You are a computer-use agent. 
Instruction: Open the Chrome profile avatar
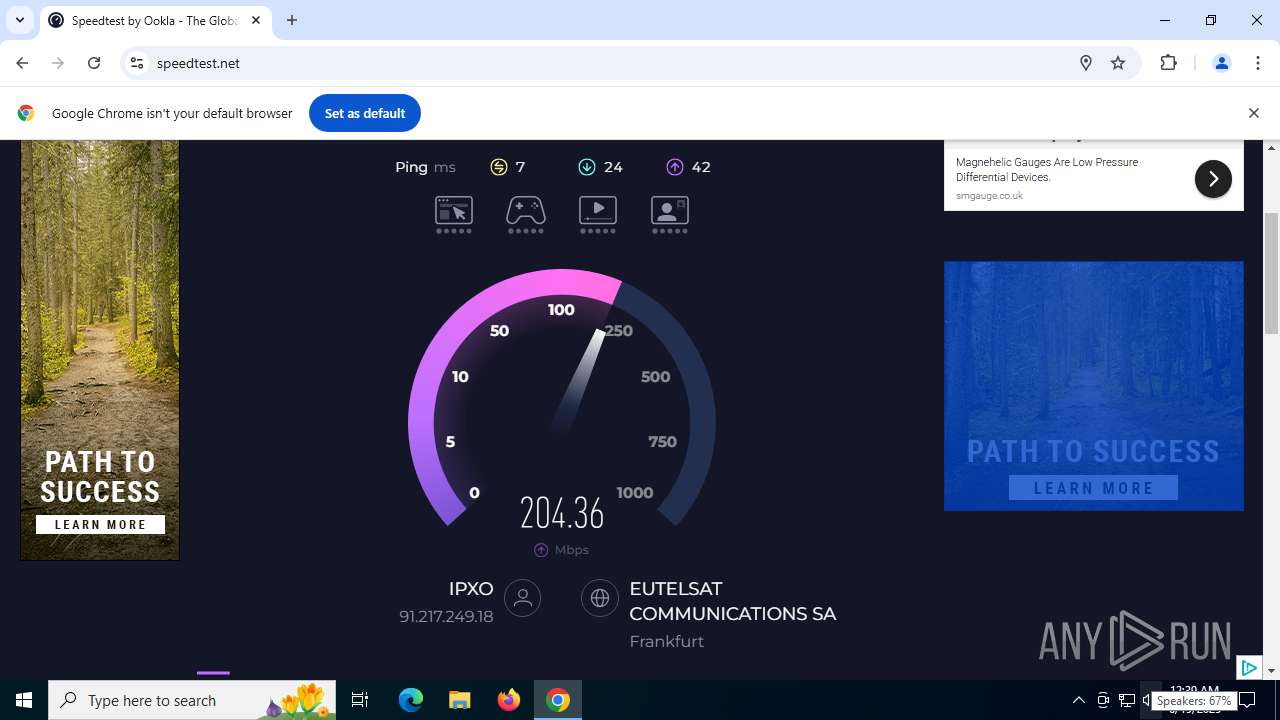tap(1222, 63)
